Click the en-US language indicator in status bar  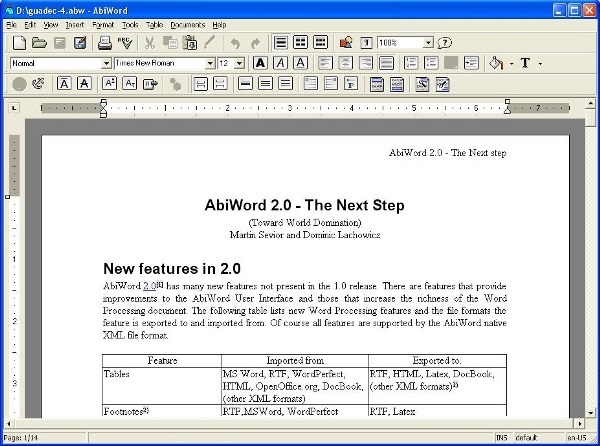(577, 438)
